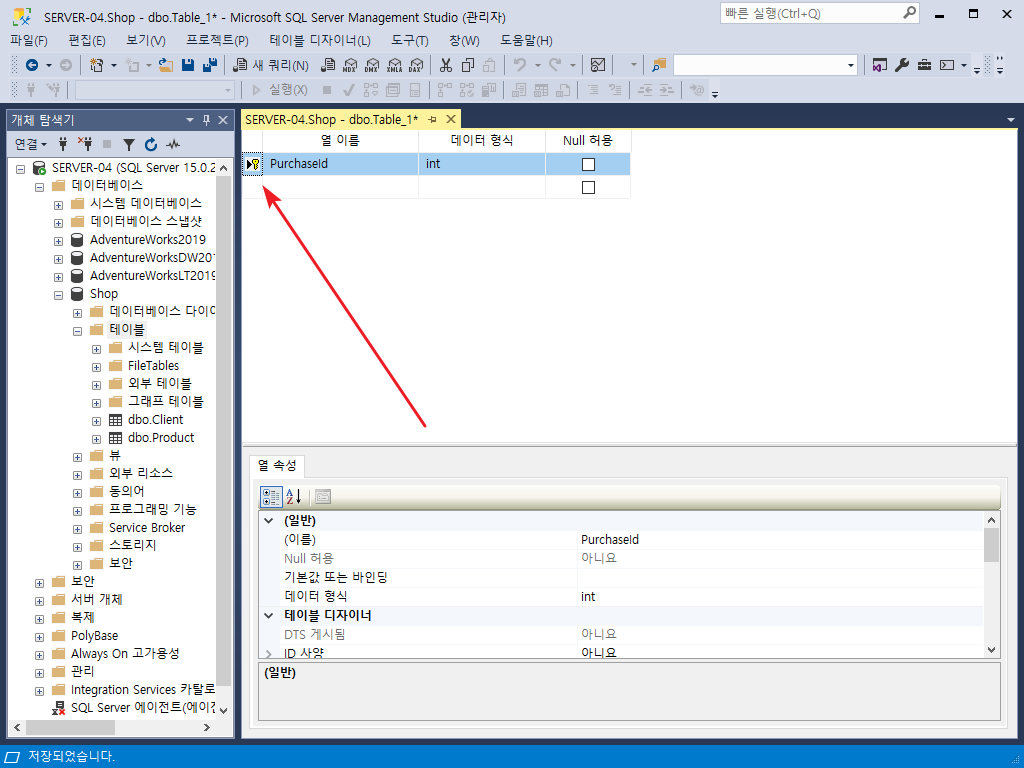Viewport: 1024px width, 768px height.
Task: Open a new DMX query
Action: [372, 65]
